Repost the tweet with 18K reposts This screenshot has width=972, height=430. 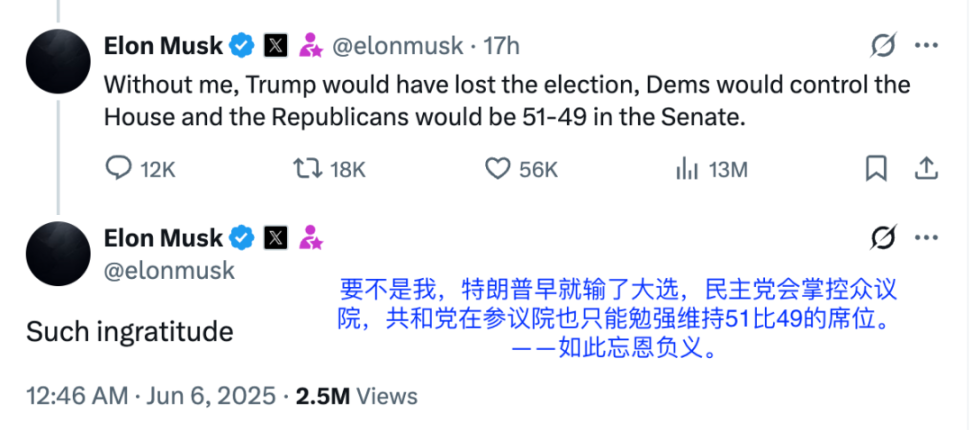307,169
